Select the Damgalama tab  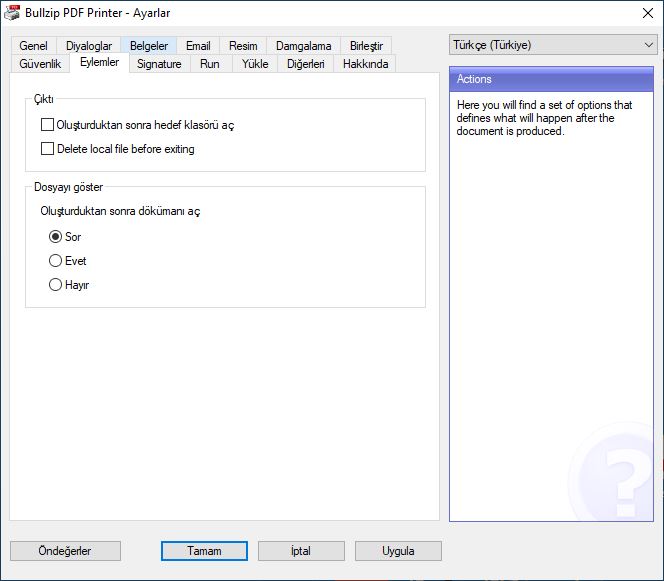pyautogui.click(x=303, y=46)
